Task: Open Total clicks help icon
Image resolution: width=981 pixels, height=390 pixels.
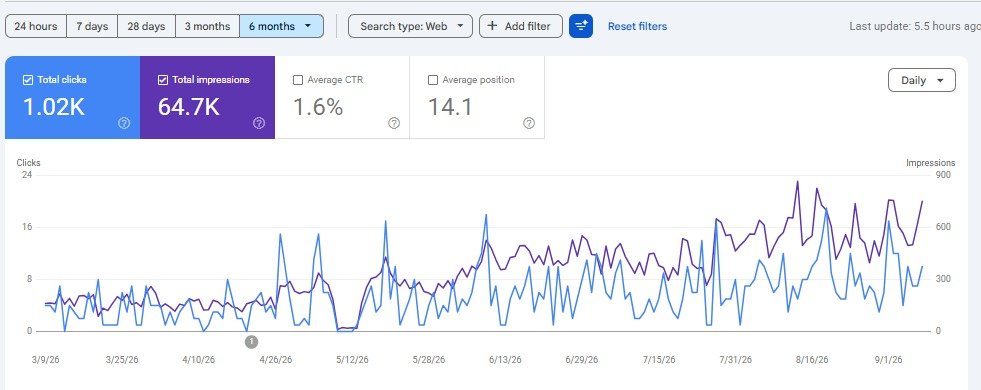Action: [124, 123]
